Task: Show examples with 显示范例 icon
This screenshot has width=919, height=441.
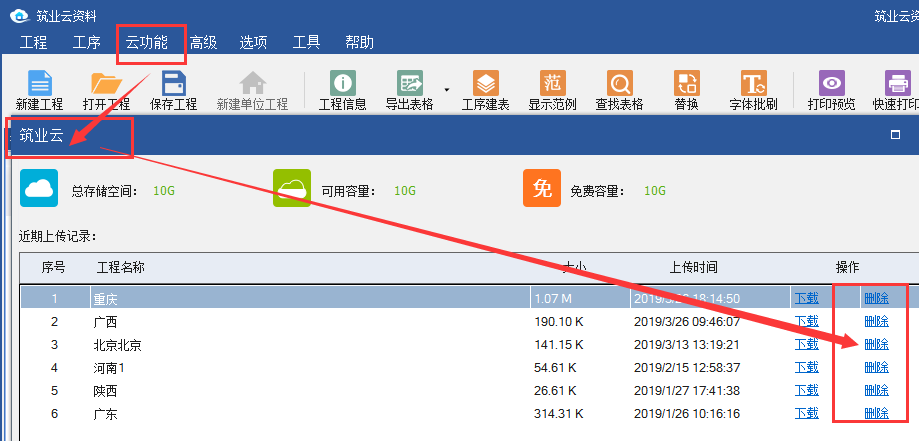Action: coord(552,84)
